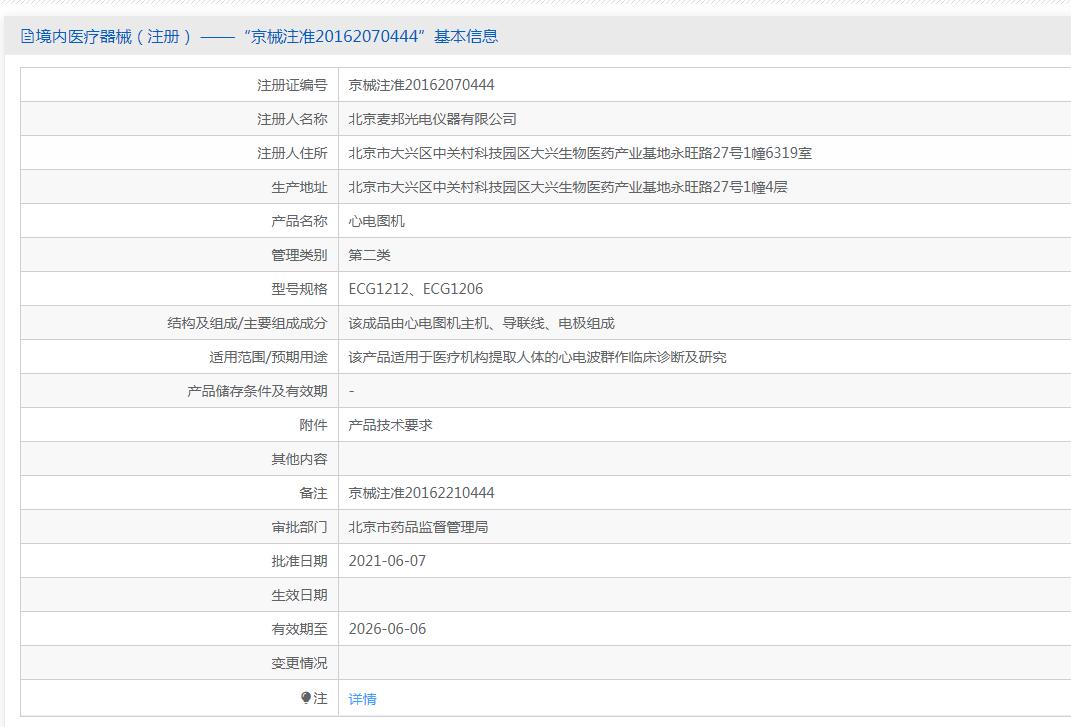Click composition text 该成品由心电图机主机、导联线、电极组成
The height and width of the screenshot is (727, 1071).
(x=482, y=323)
